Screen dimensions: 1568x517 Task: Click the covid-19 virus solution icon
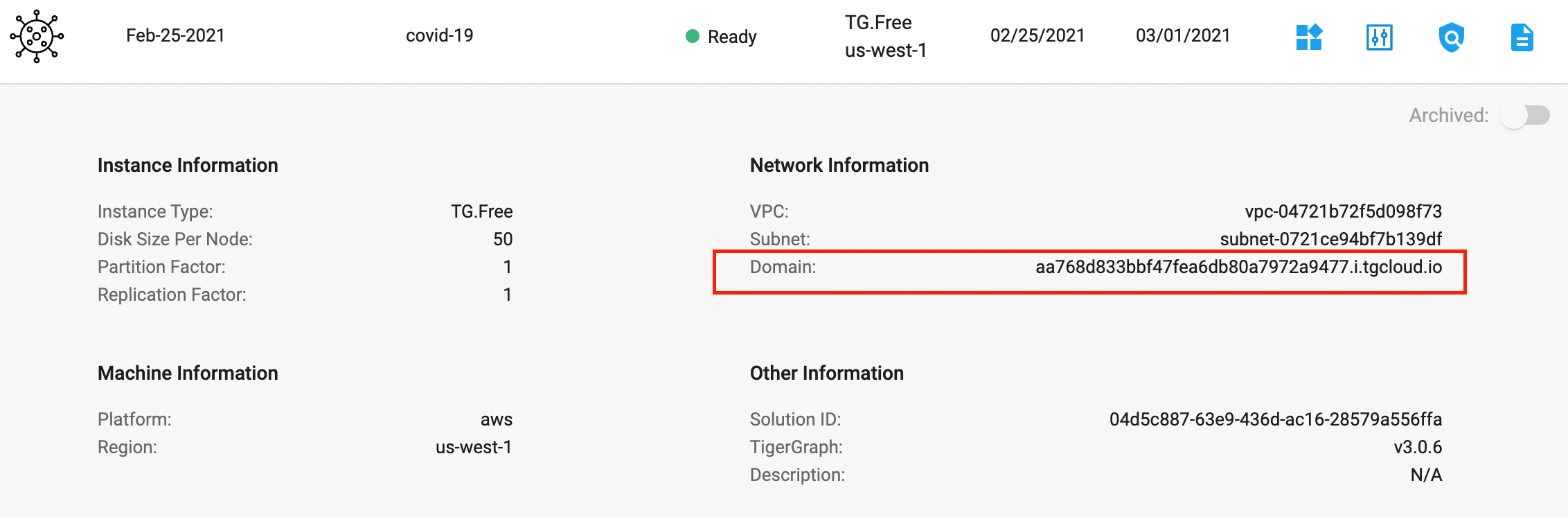(37, 36)
